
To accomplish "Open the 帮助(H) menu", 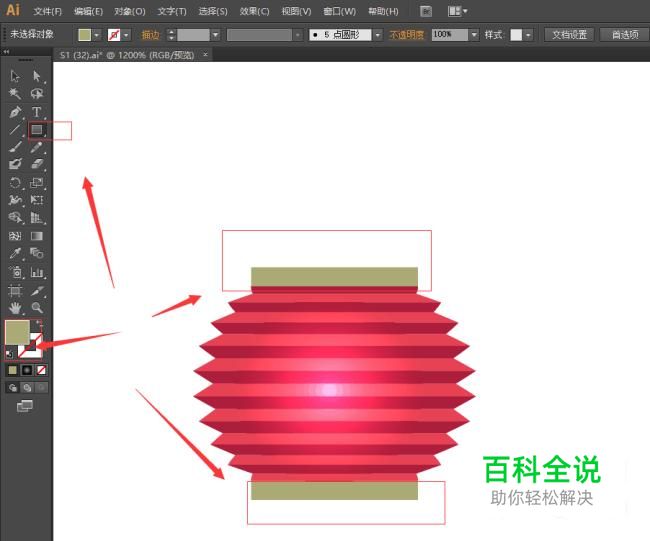I will click(383, 11).
